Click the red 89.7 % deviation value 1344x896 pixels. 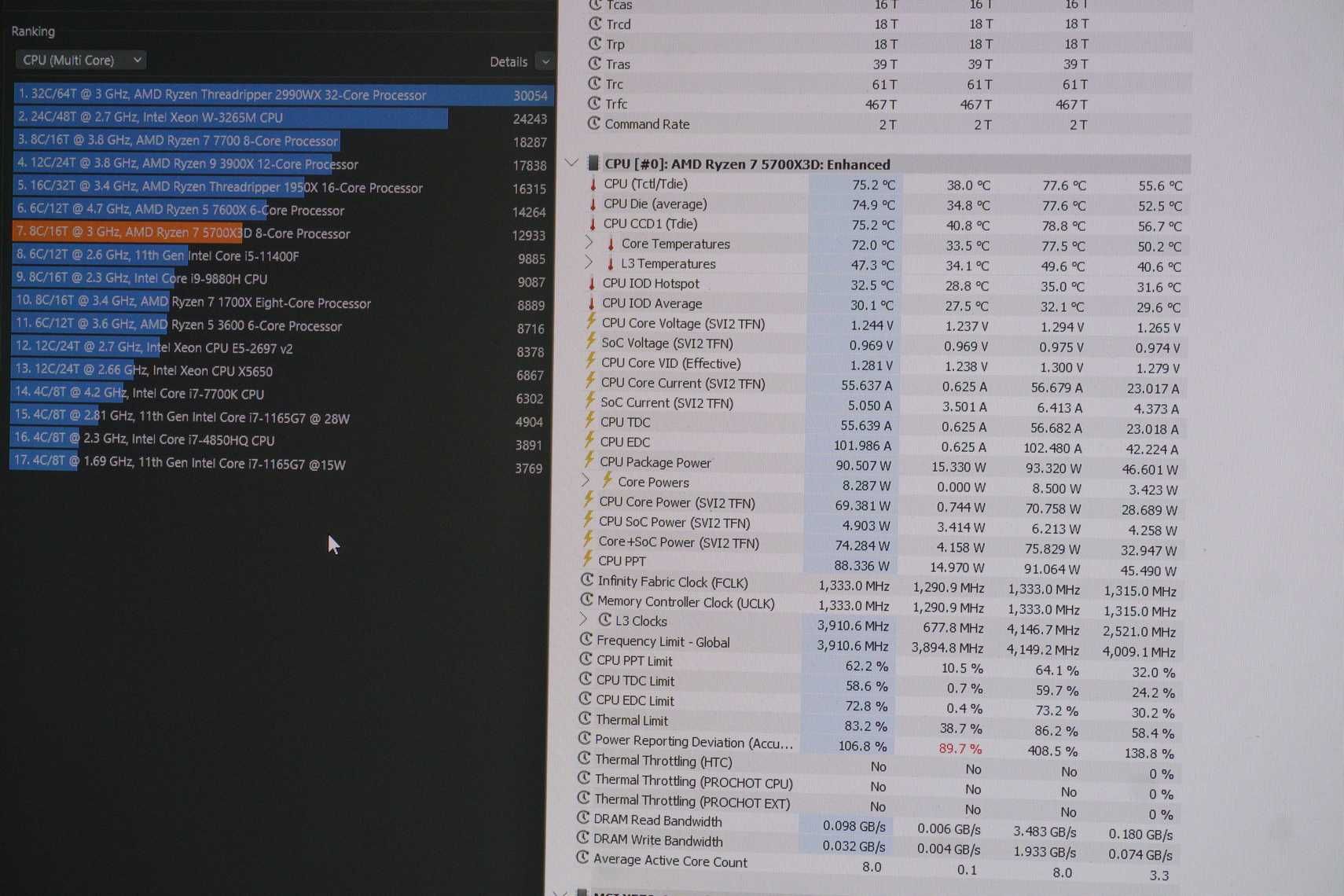(x=960, y=749)
